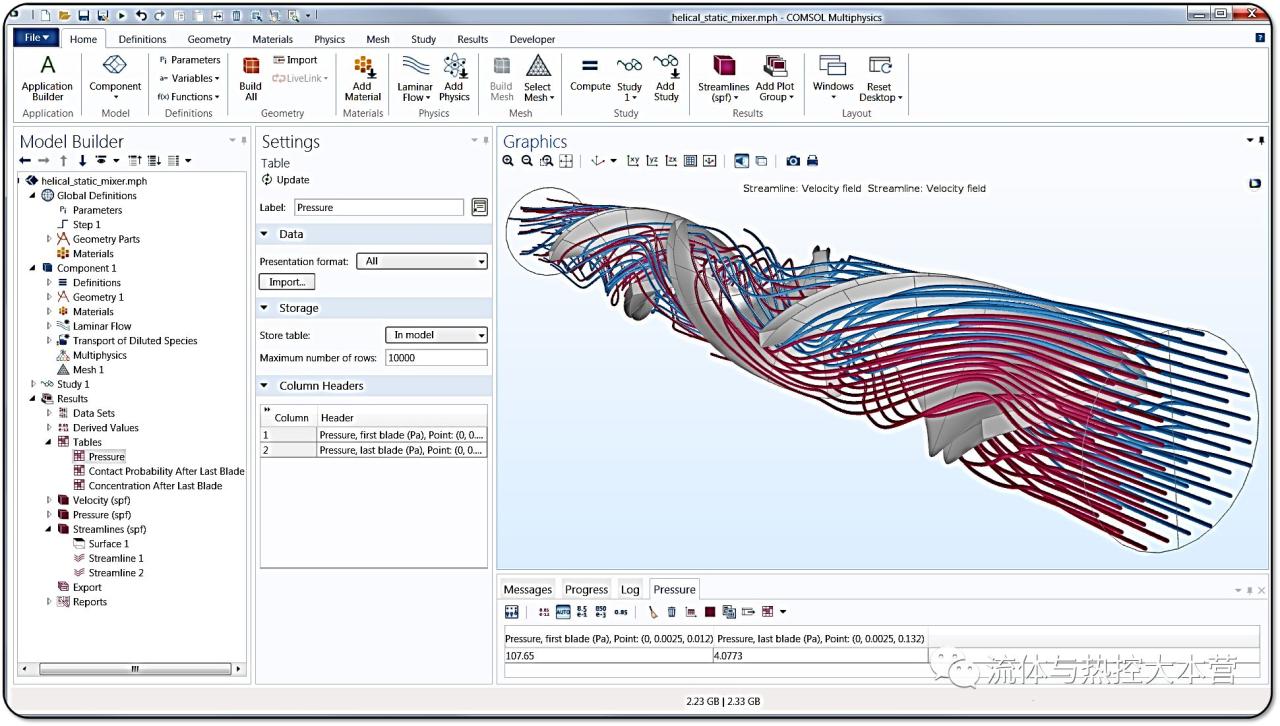
Task: Open the Results ribbon tab
Action: click(x=472, y=39)
